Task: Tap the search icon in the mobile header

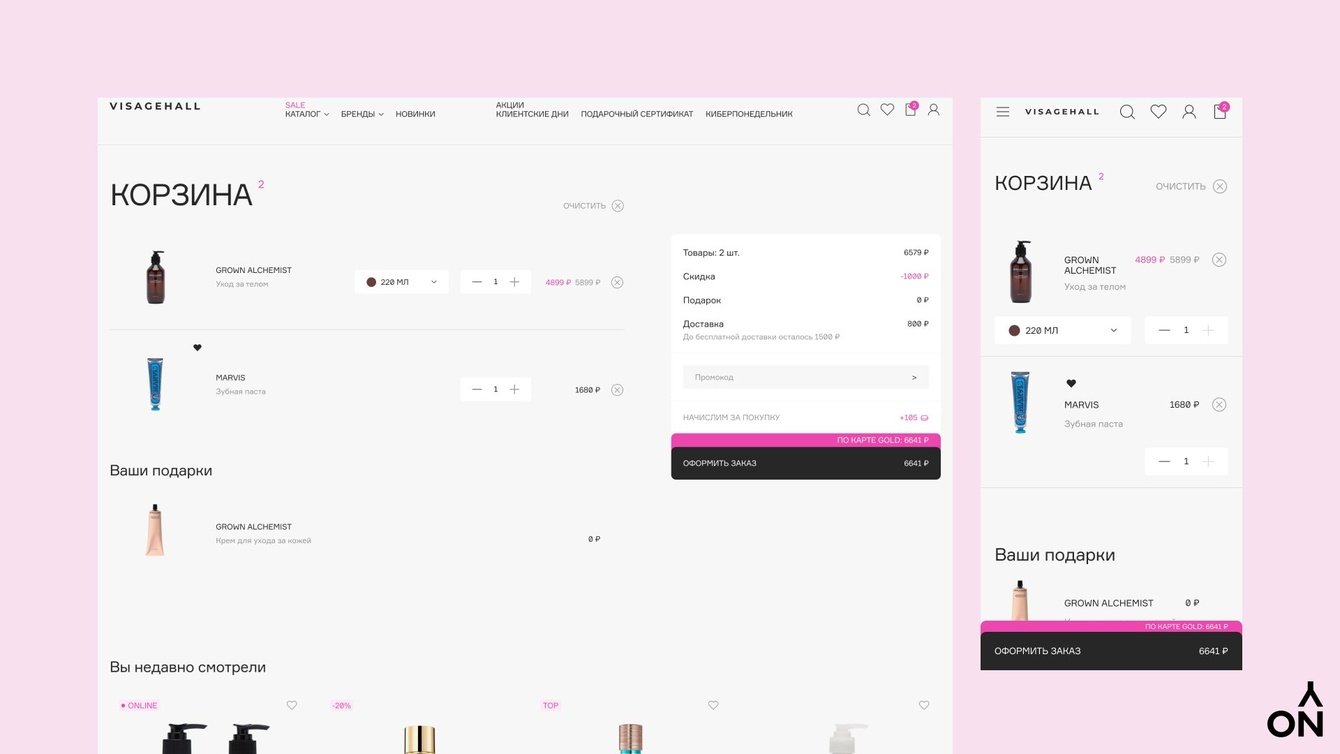Action: click(1127, 112)
